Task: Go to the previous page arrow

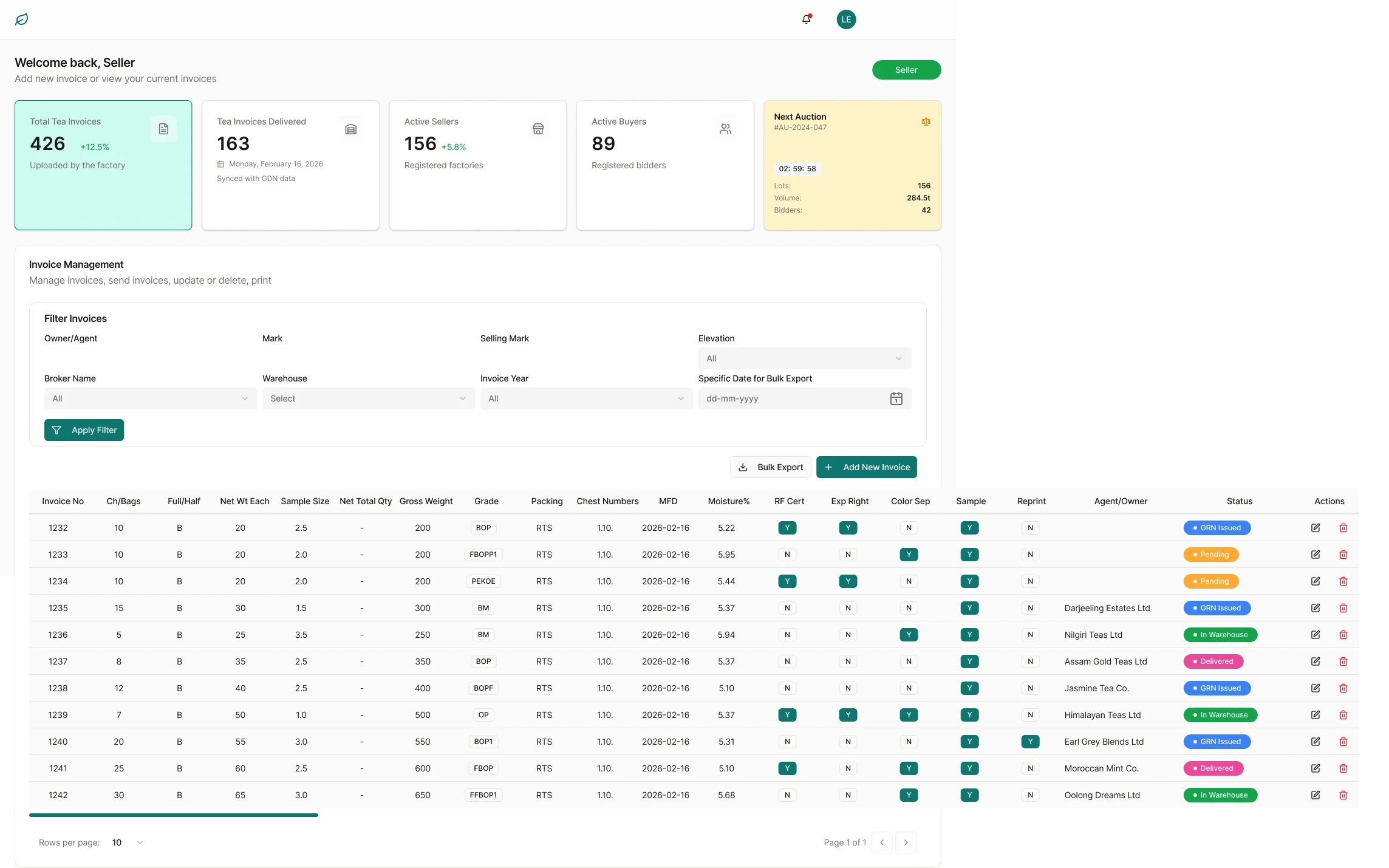Action: click(x=881, y=842)
